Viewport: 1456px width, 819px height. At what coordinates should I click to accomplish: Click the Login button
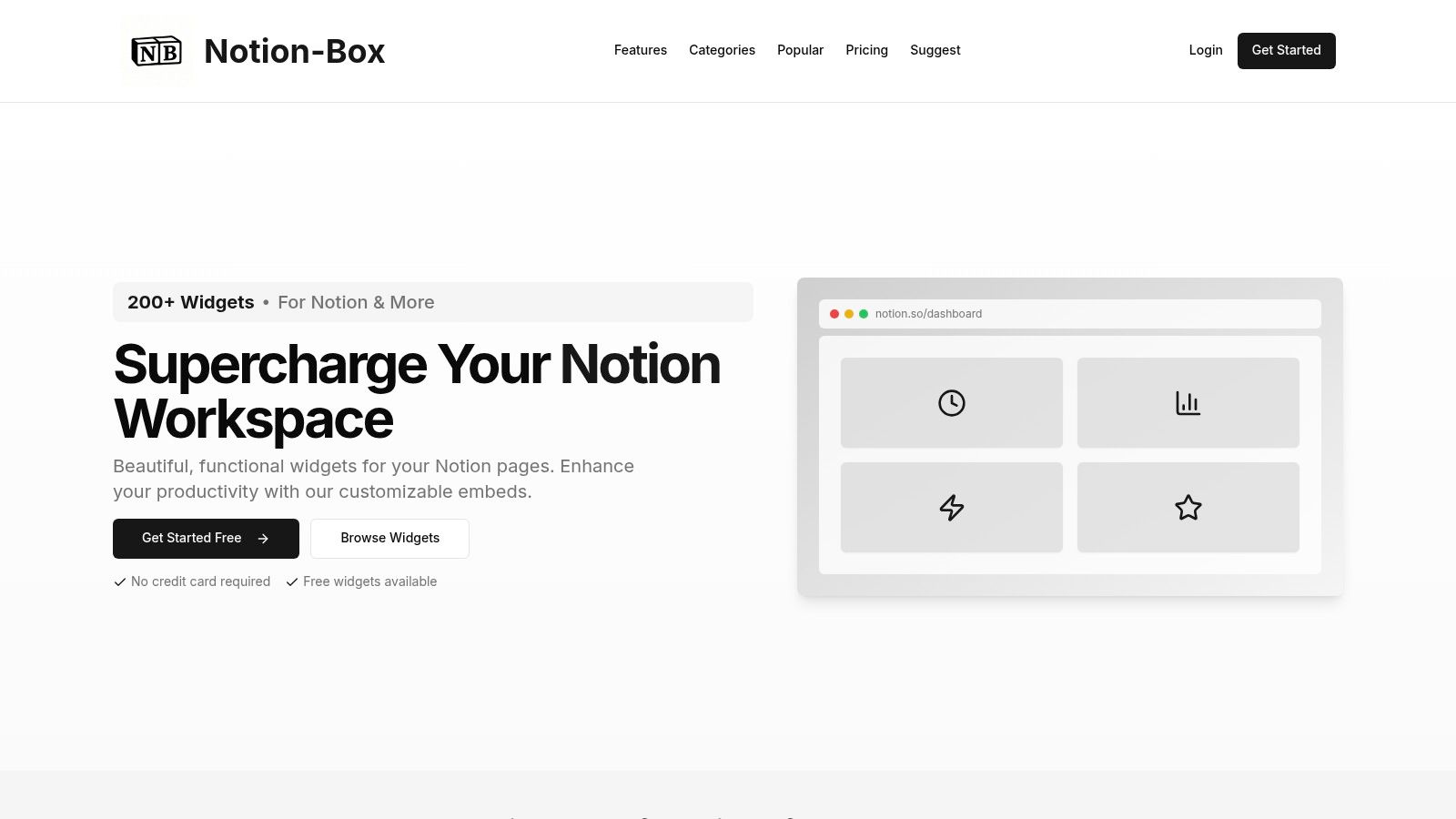(x=1206, y=50)
